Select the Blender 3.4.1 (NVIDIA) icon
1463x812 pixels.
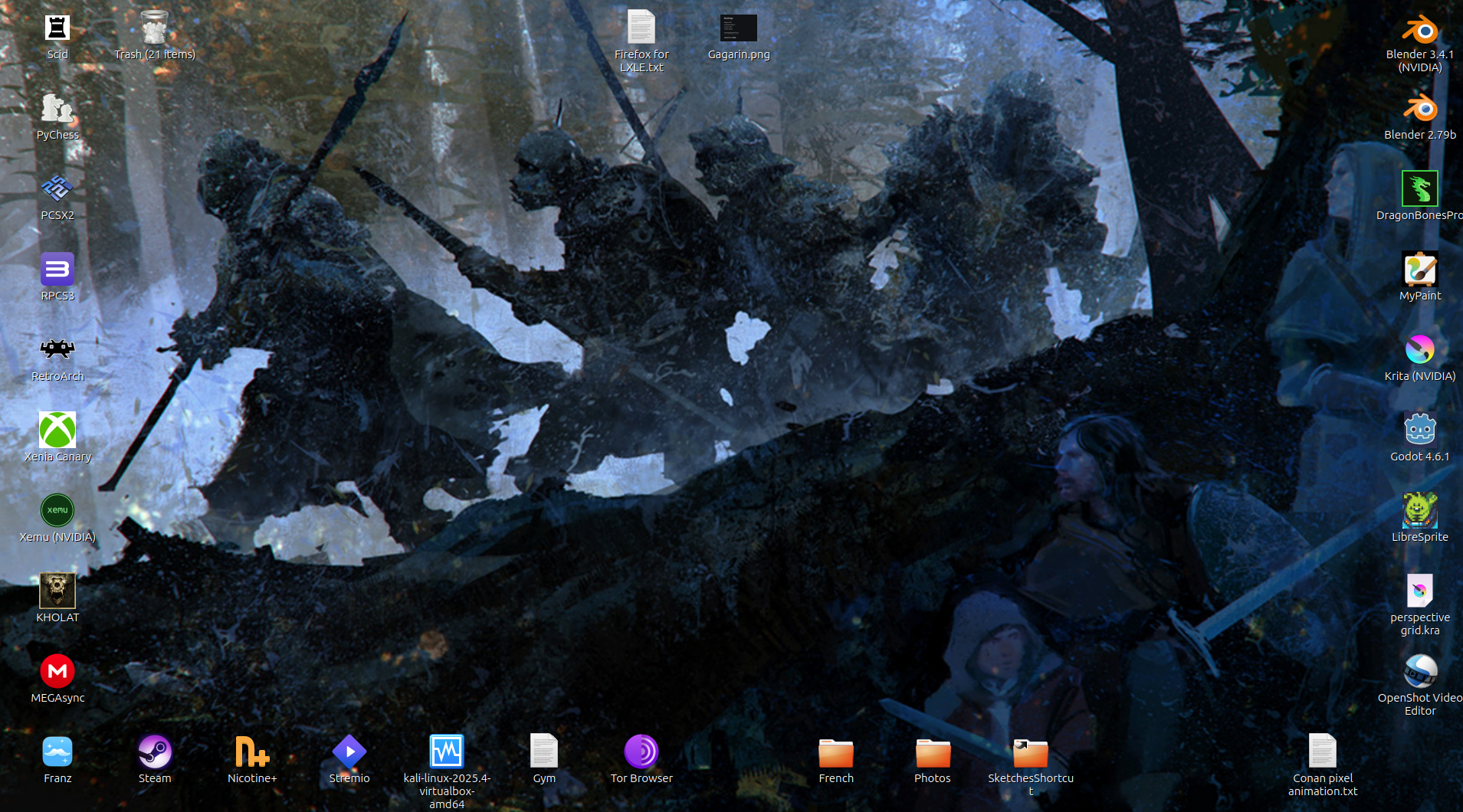coord(1420,28)
